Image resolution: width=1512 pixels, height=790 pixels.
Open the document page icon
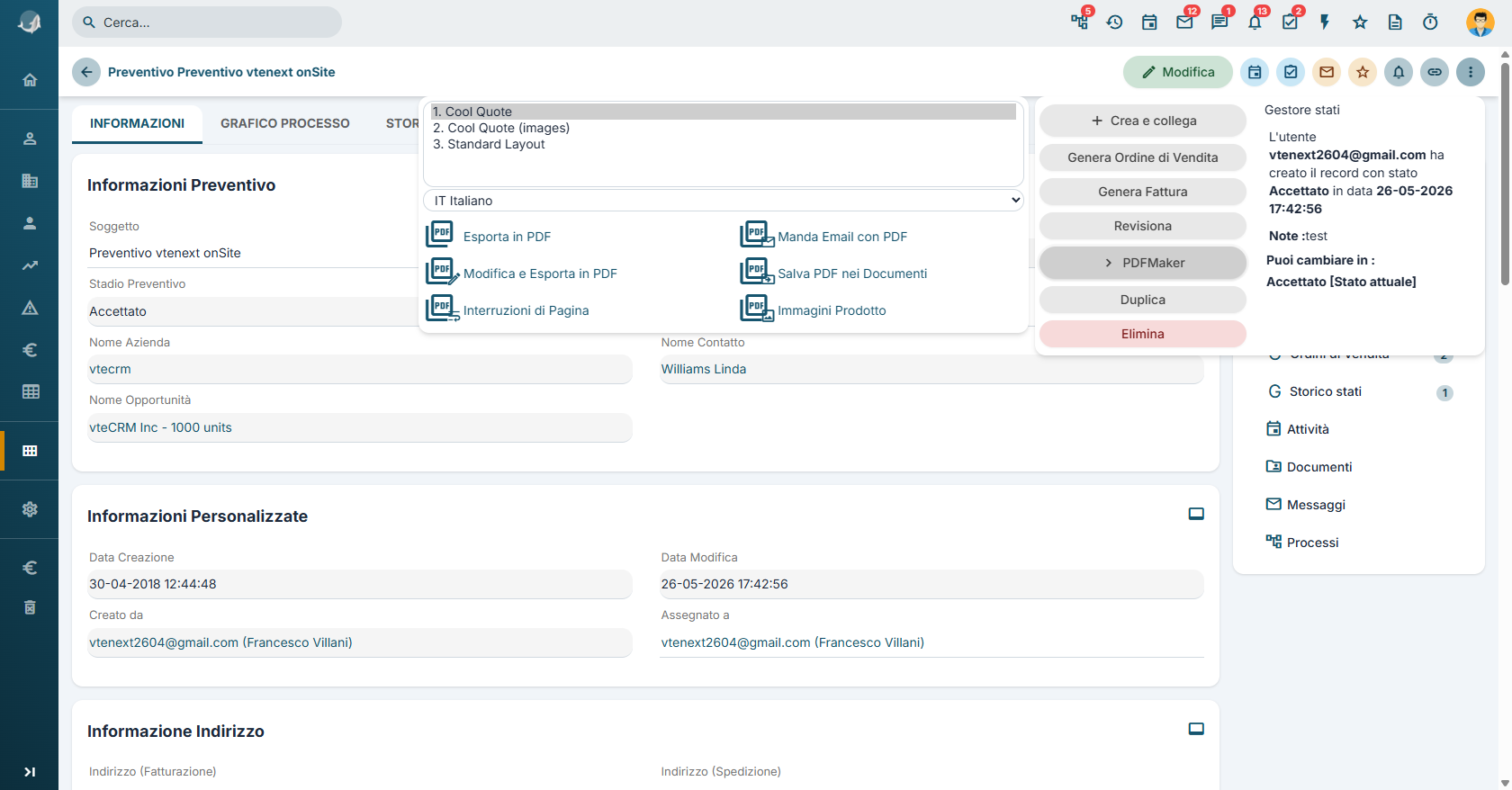[1395, 22]
